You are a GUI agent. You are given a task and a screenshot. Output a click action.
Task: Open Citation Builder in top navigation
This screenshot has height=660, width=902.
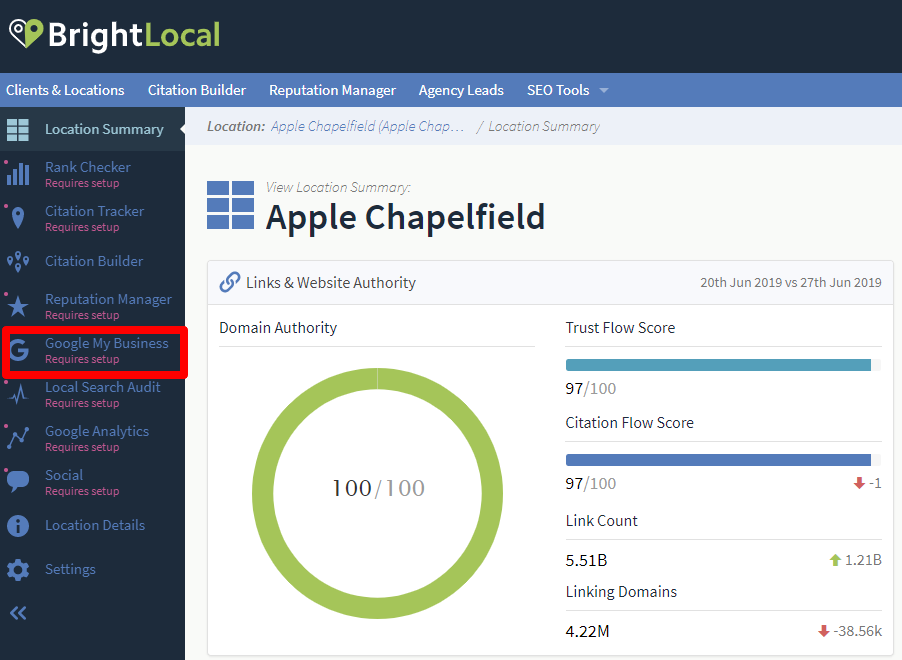(197, 90)
